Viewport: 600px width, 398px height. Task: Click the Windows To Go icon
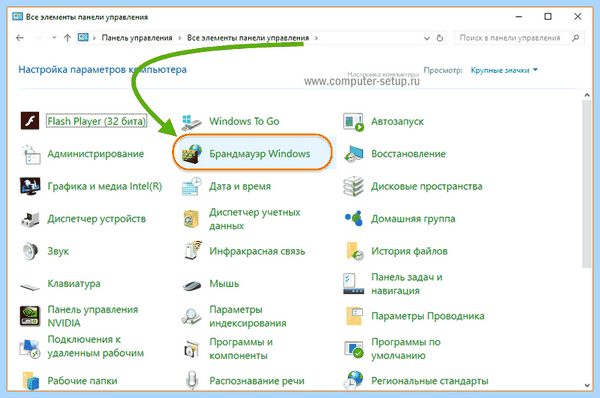pyautogui.click(x=191, y=122)
